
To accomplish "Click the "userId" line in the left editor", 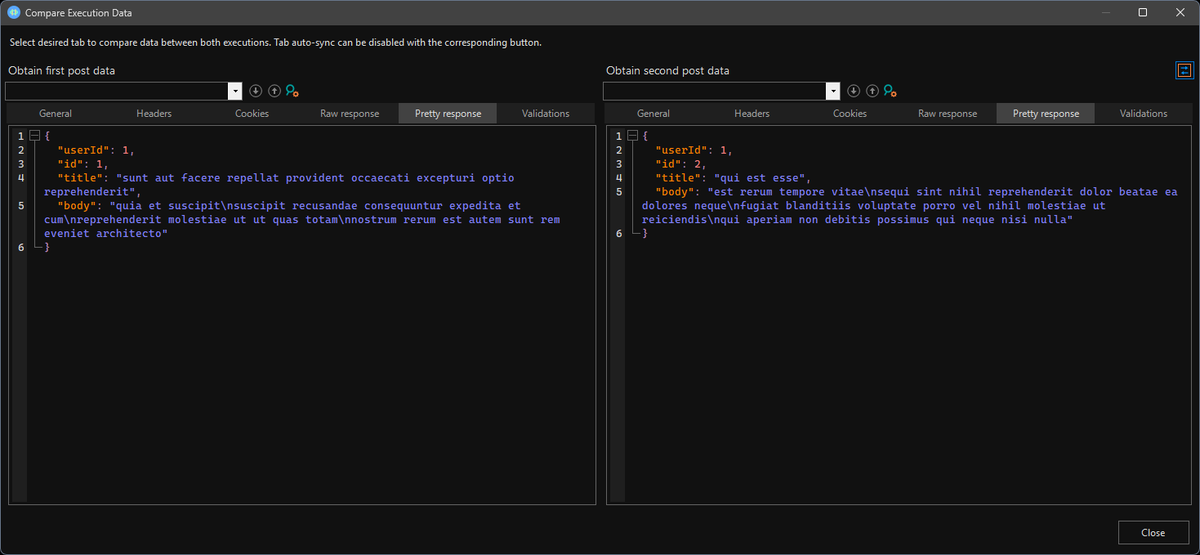I will 95,150.
